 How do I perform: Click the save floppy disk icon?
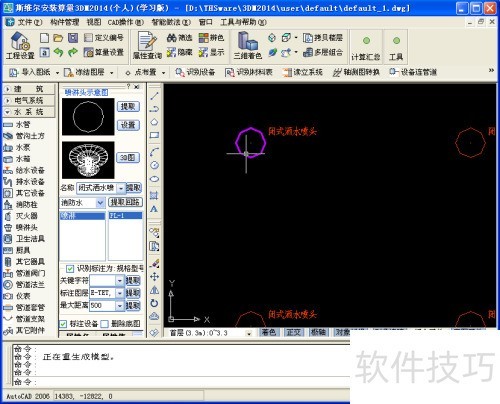[73, 38]
